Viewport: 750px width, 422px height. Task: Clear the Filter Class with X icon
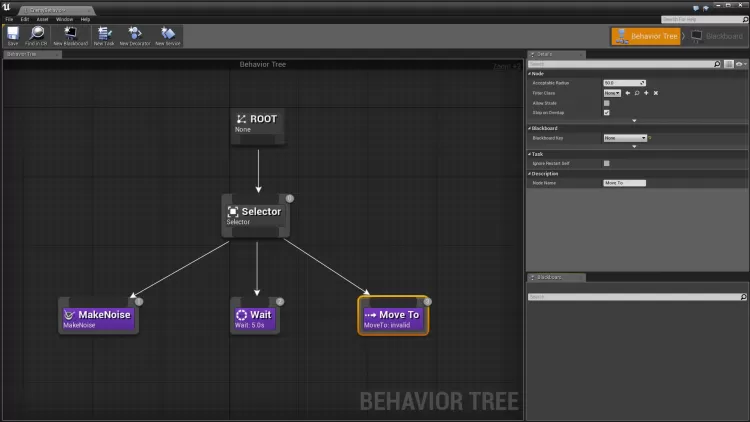pyautogui.click(x=656, y=93)
